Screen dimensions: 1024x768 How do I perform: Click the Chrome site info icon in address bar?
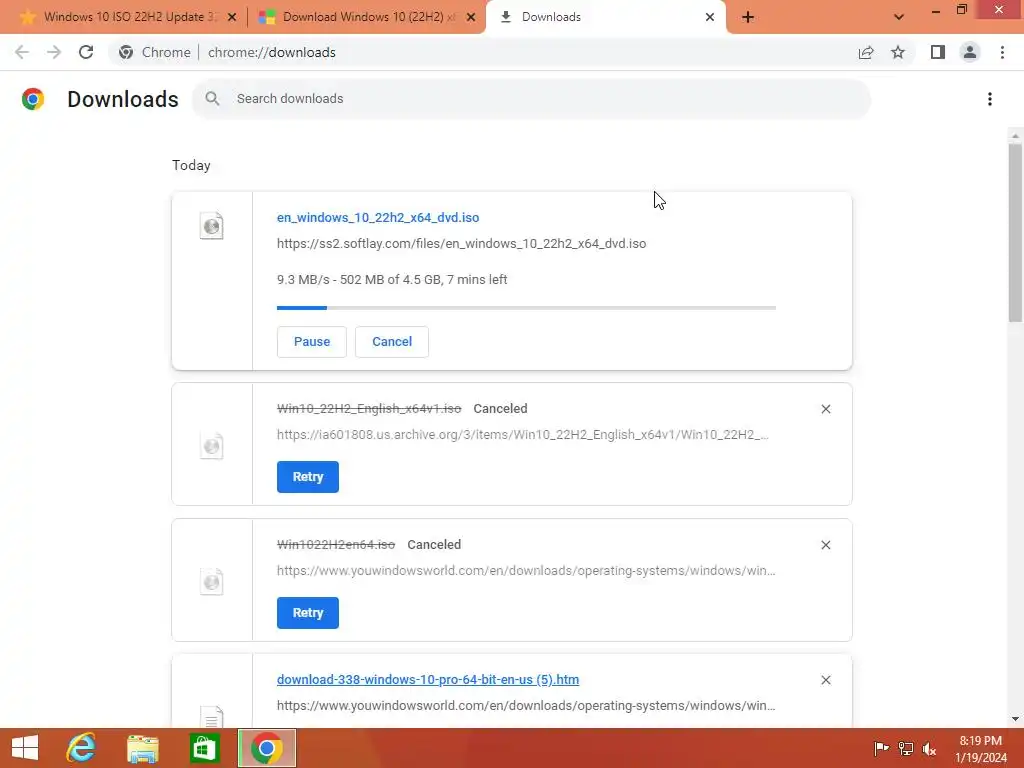point(126,52)
